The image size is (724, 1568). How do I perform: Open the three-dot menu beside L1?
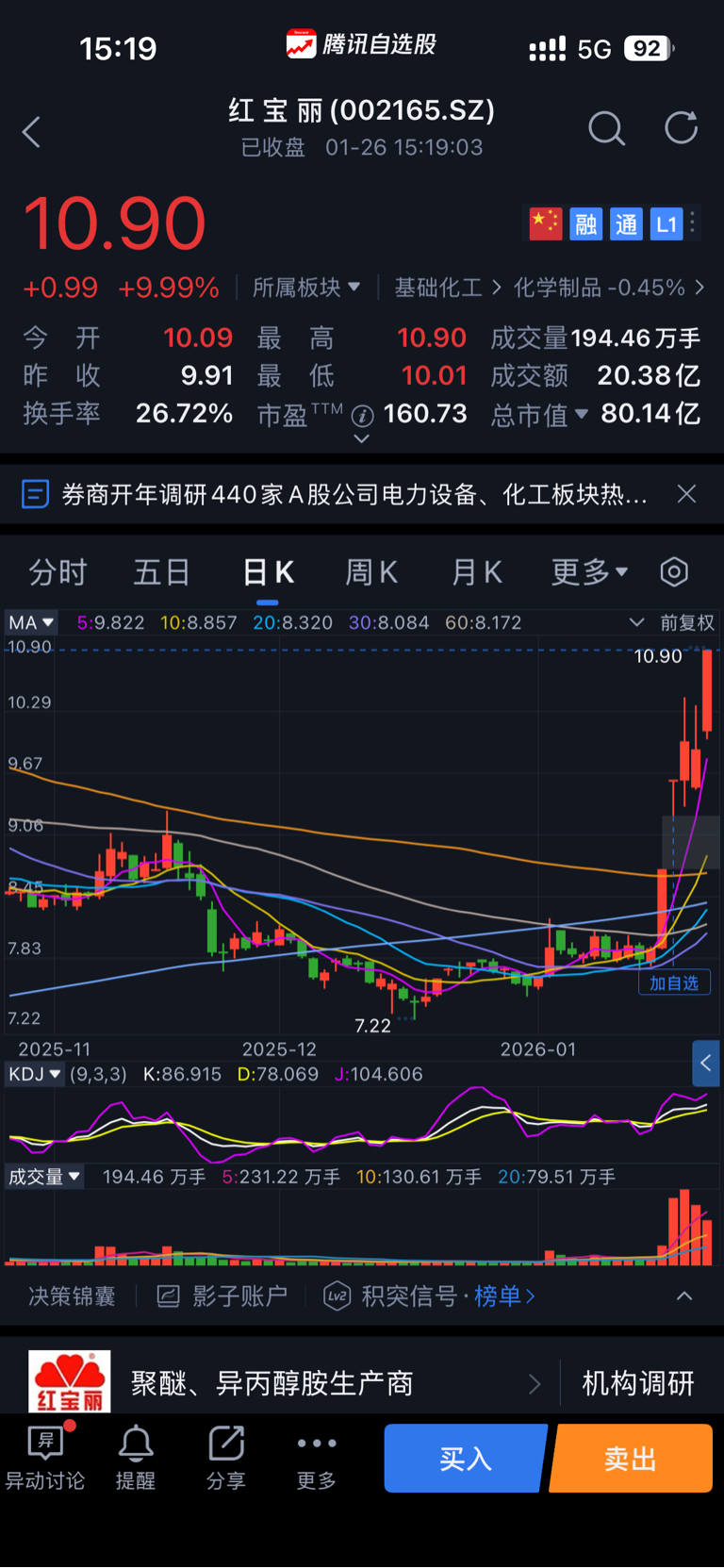point(693,223)
